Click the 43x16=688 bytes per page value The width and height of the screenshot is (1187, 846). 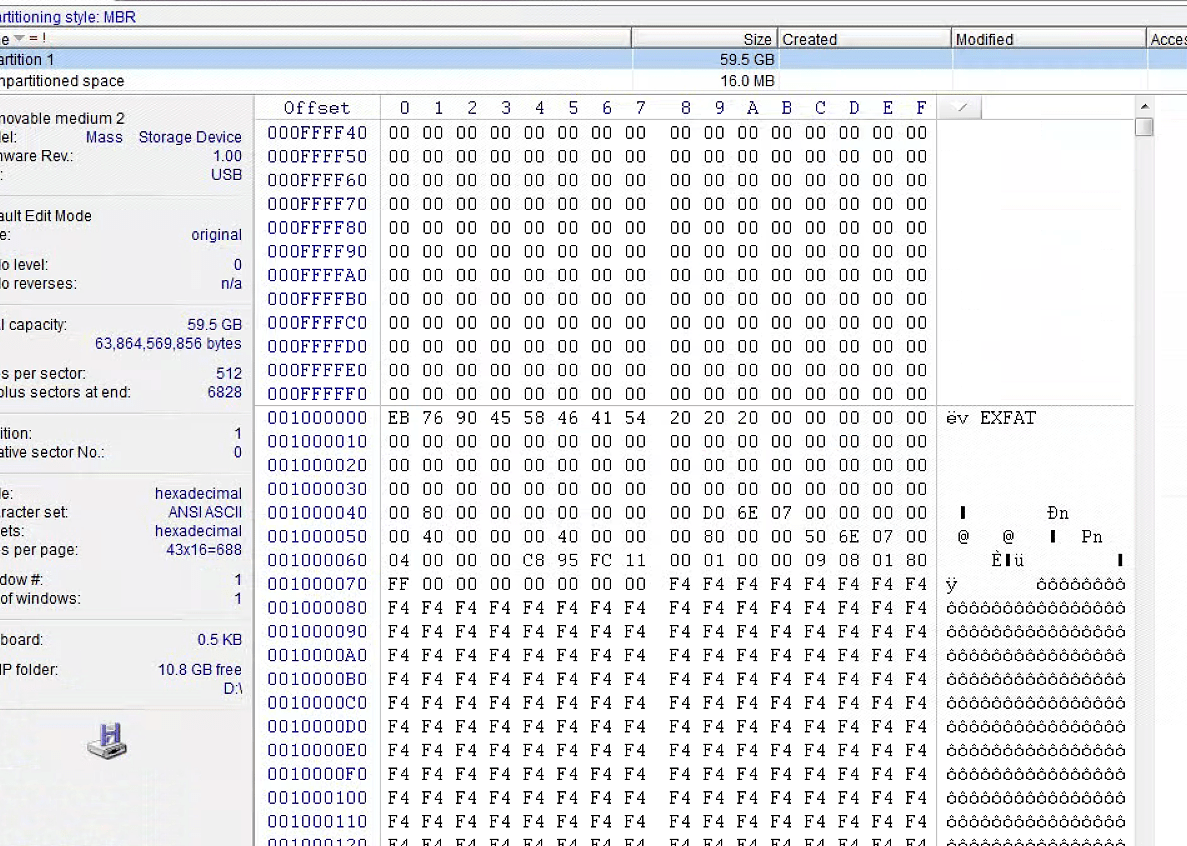204,550
